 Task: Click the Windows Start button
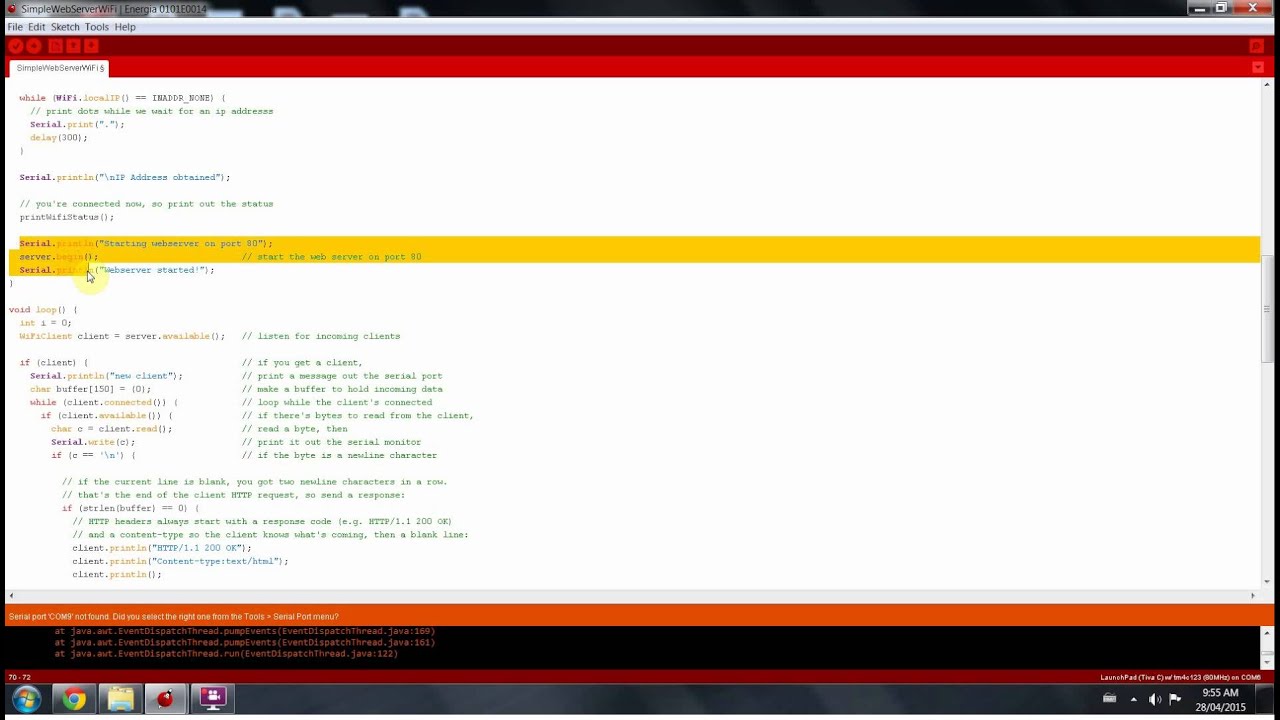[x=26, y=699]
